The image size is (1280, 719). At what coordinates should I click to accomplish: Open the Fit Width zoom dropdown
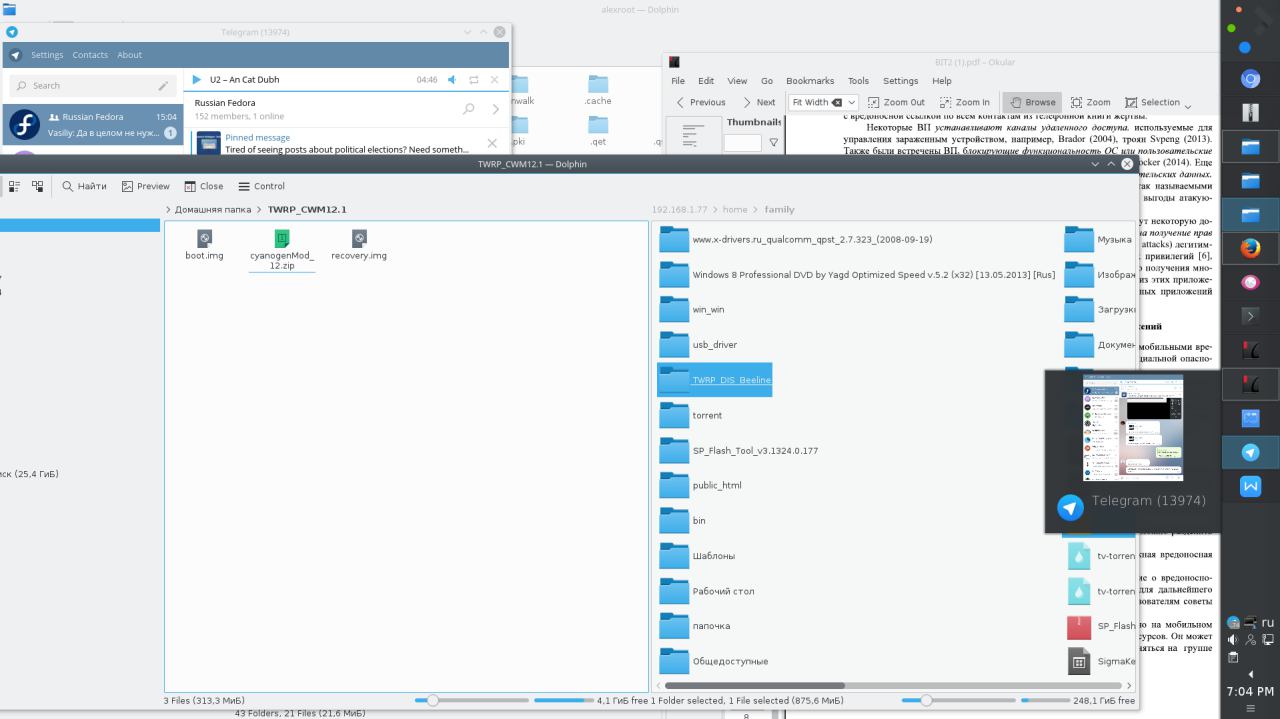(x=852, y=102)
